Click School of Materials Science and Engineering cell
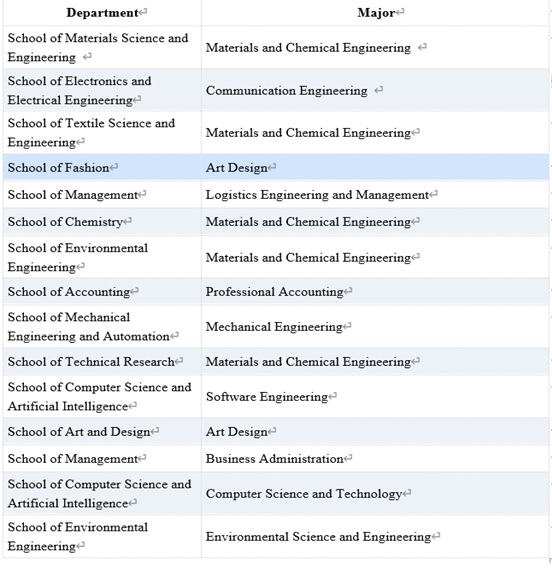The height and width of the screenshot is (572, 552). [102, 47]
